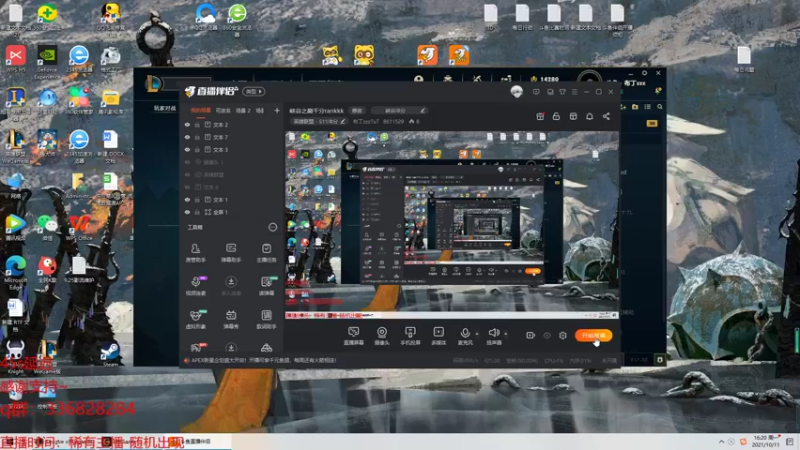Toggle lock icon on 文本 3 row

point(197,149)
